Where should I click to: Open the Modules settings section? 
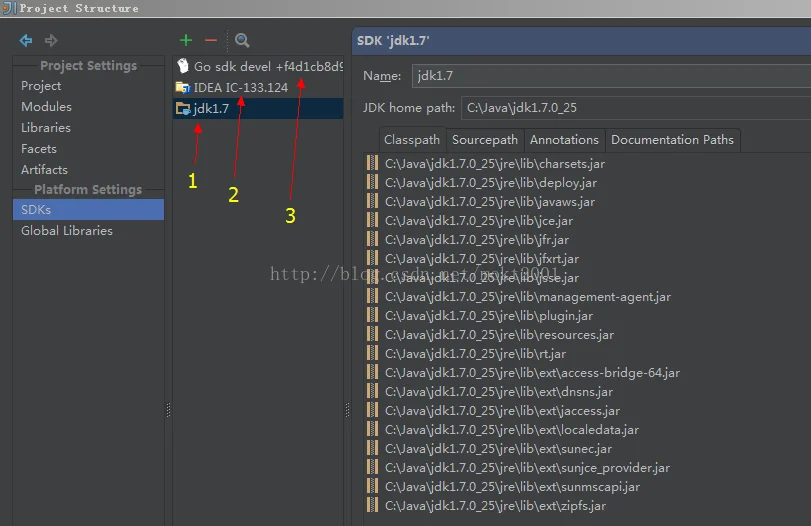click(47, 107)
